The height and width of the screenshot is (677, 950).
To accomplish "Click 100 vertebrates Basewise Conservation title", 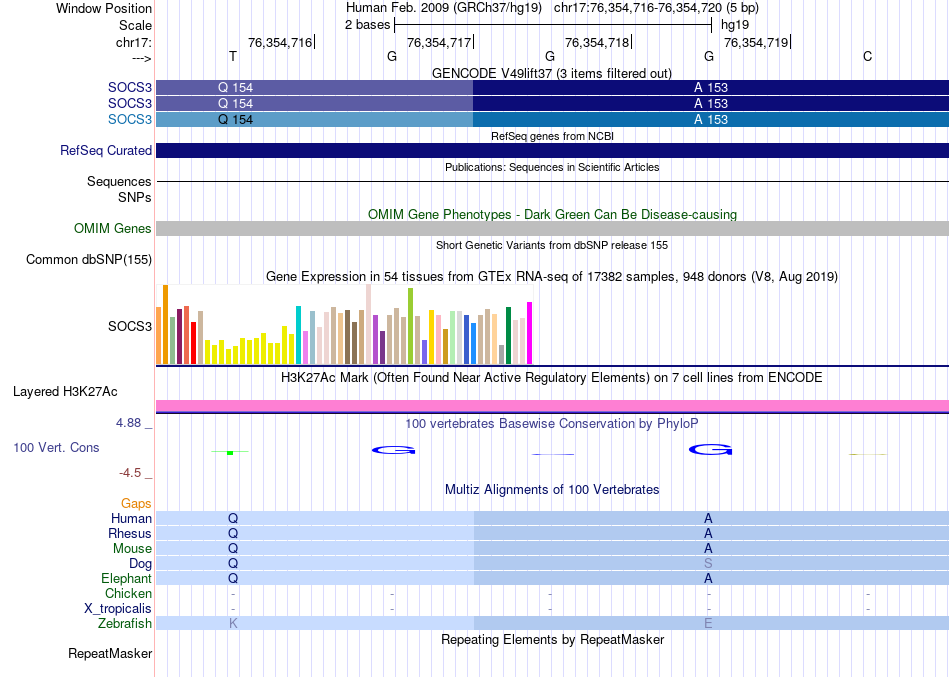I will point(551,424).
